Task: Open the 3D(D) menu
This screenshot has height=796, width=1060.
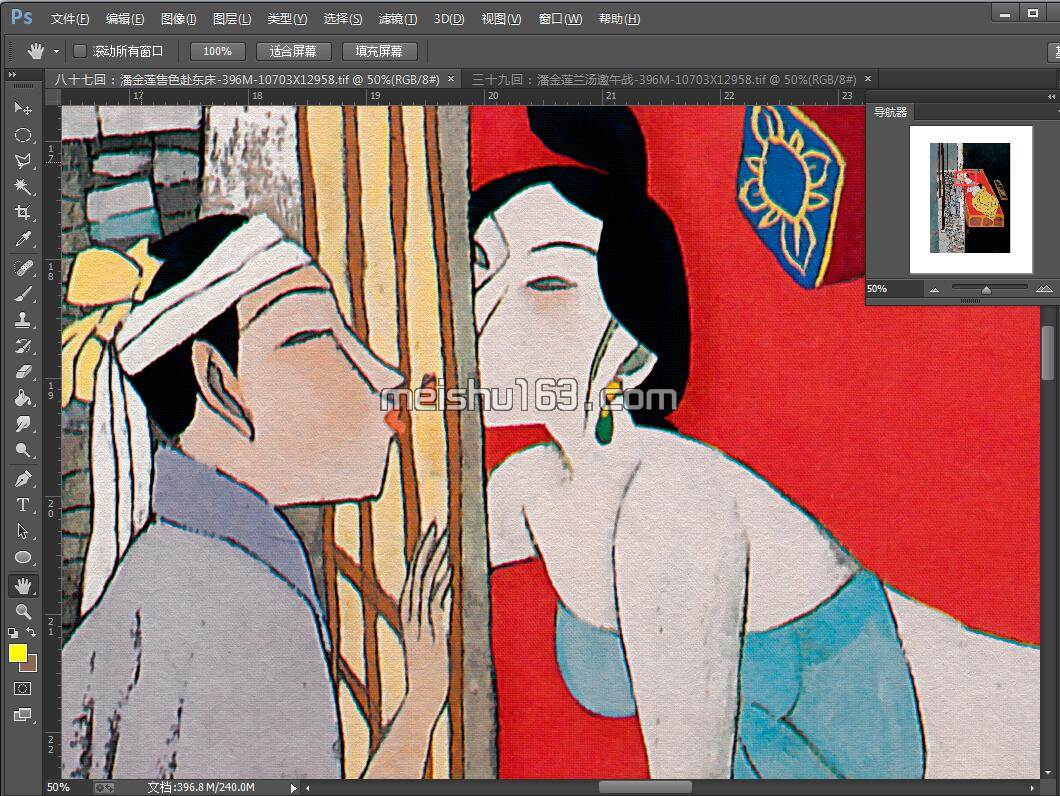Action: click(x=449, y=19)
